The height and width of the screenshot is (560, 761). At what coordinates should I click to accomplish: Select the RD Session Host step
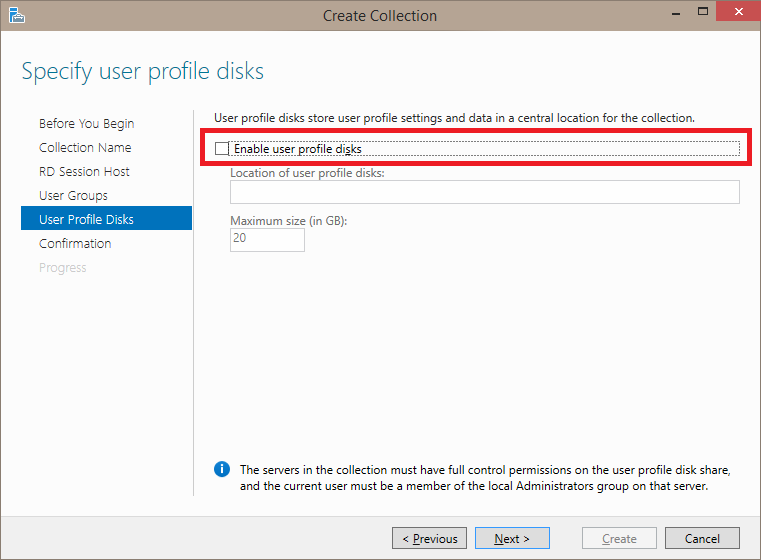point(84,172)
